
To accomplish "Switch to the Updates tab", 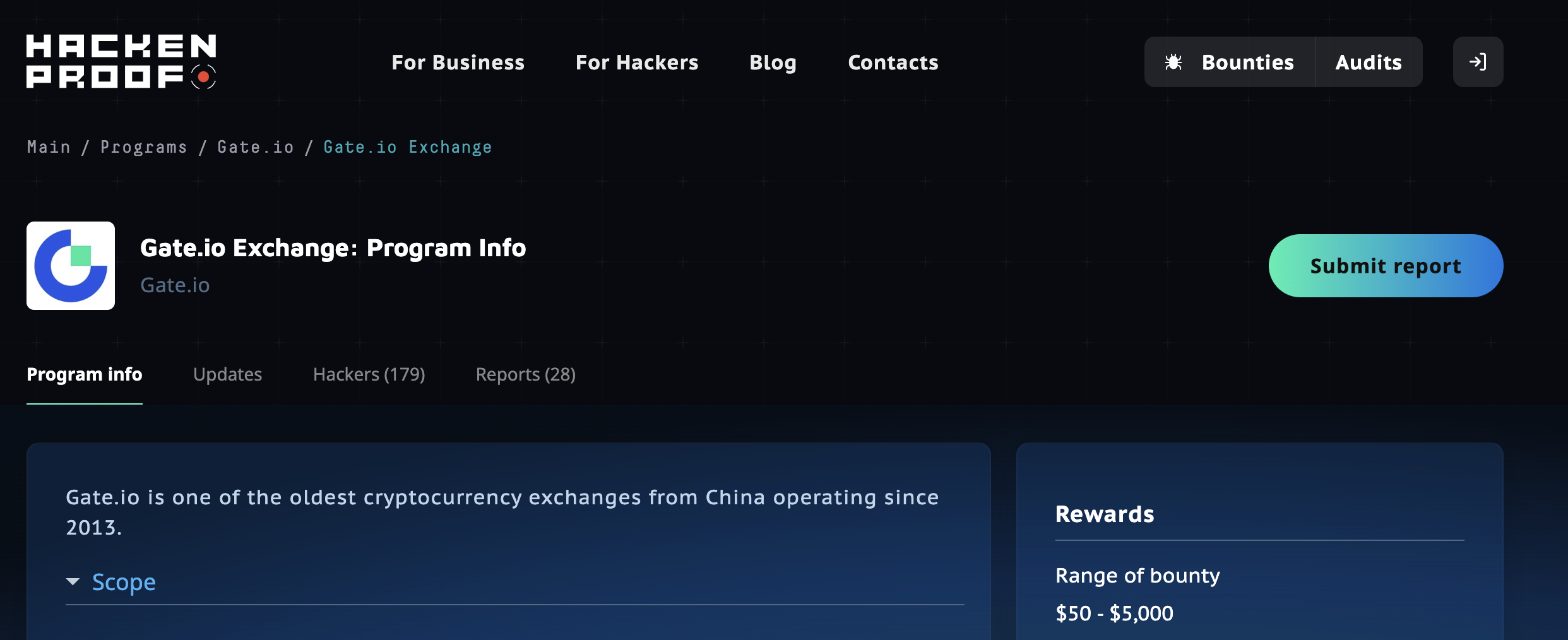I will [227, 374].
